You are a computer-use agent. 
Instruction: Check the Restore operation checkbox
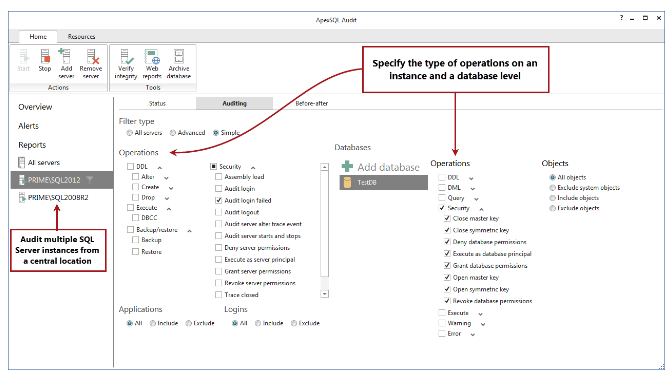pos(135,252)
